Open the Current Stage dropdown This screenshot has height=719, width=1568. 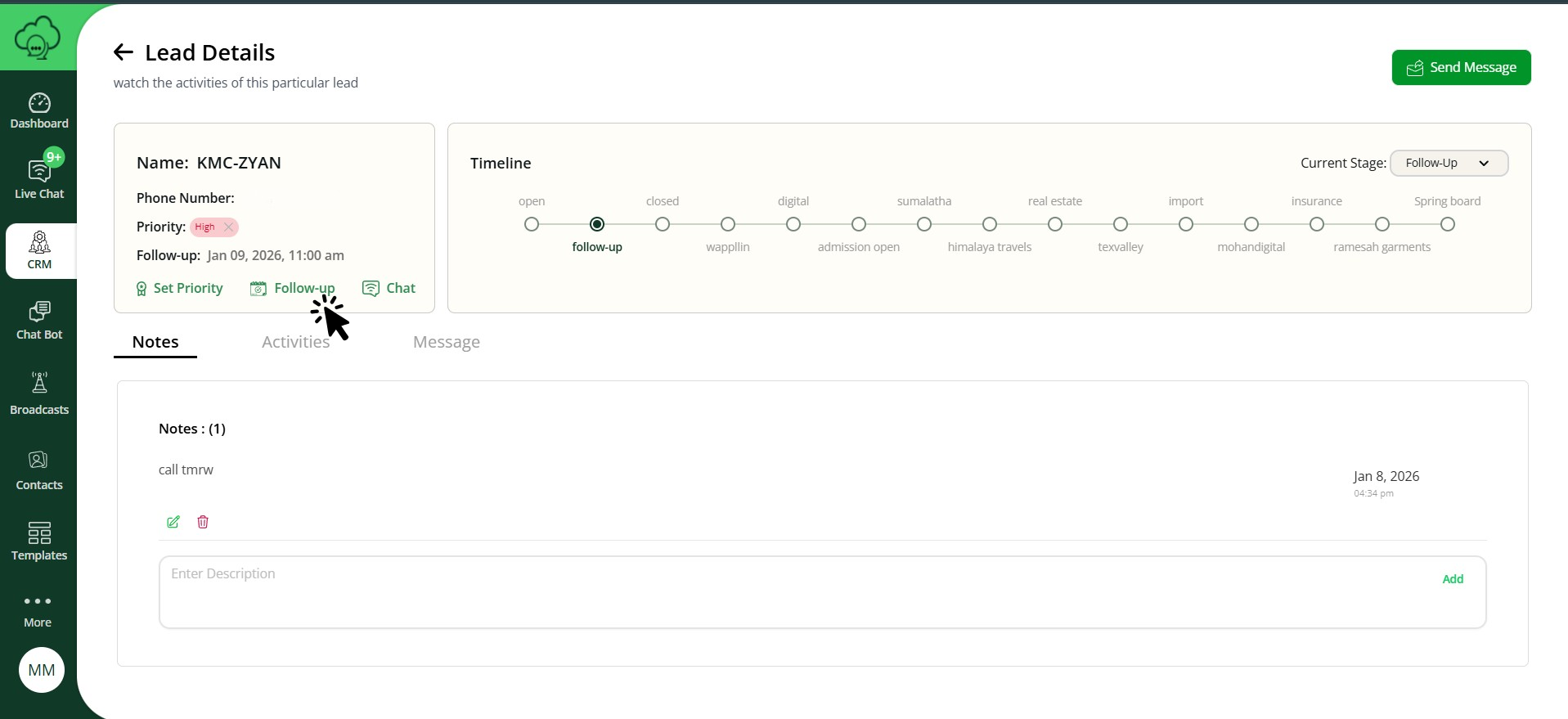(1449, 163)
